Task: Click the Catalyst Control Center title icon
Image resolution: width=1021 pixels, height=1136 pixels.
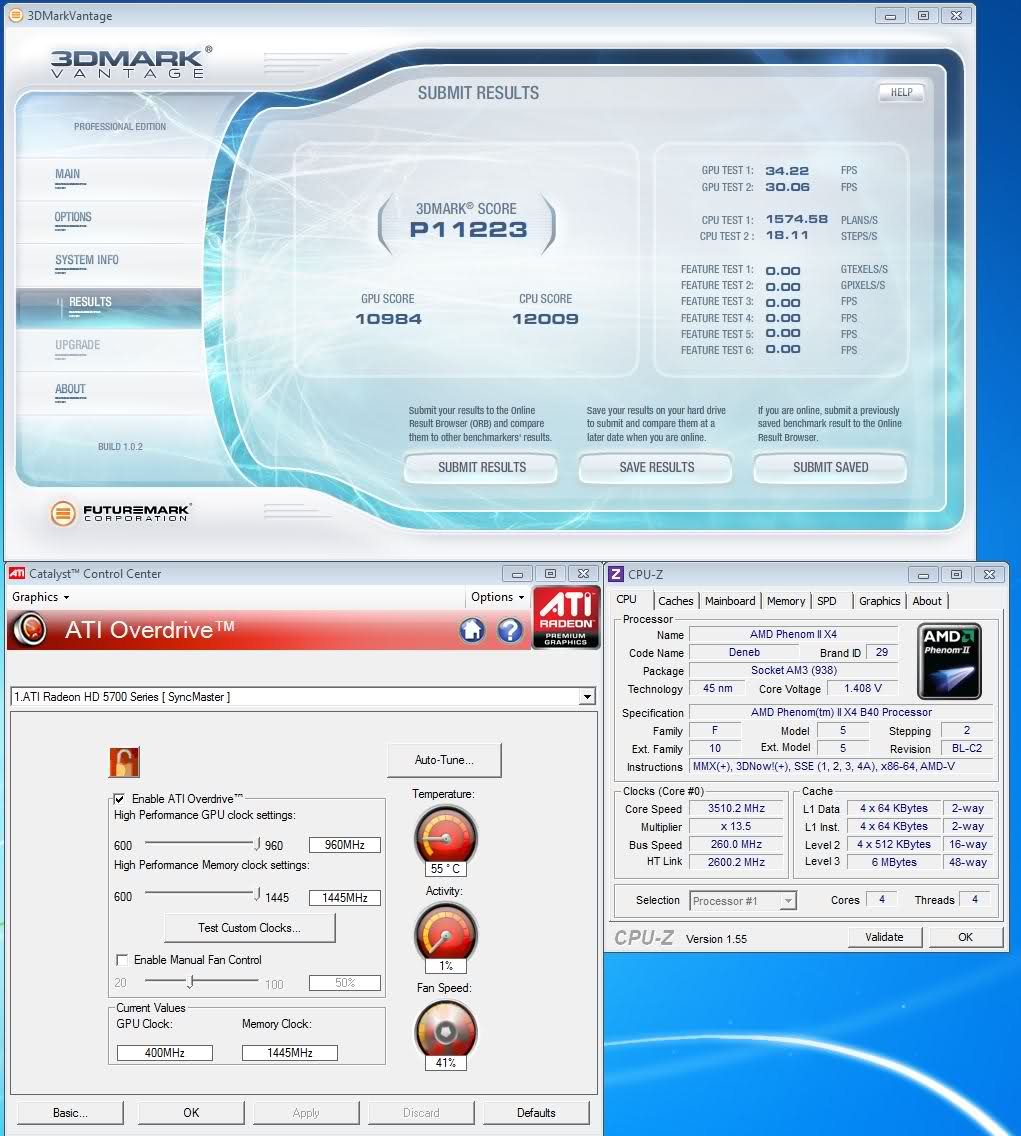Action: coord(17,573)
